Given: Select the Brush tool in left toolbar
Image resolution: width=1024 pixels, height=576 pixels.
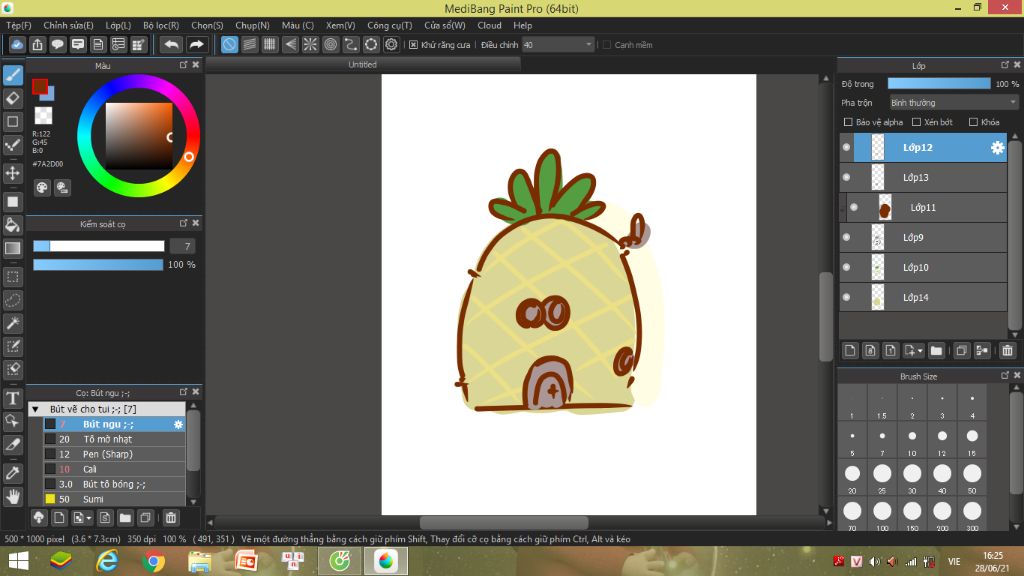Looking at the screenshot, I should click(x=13, y=75).
